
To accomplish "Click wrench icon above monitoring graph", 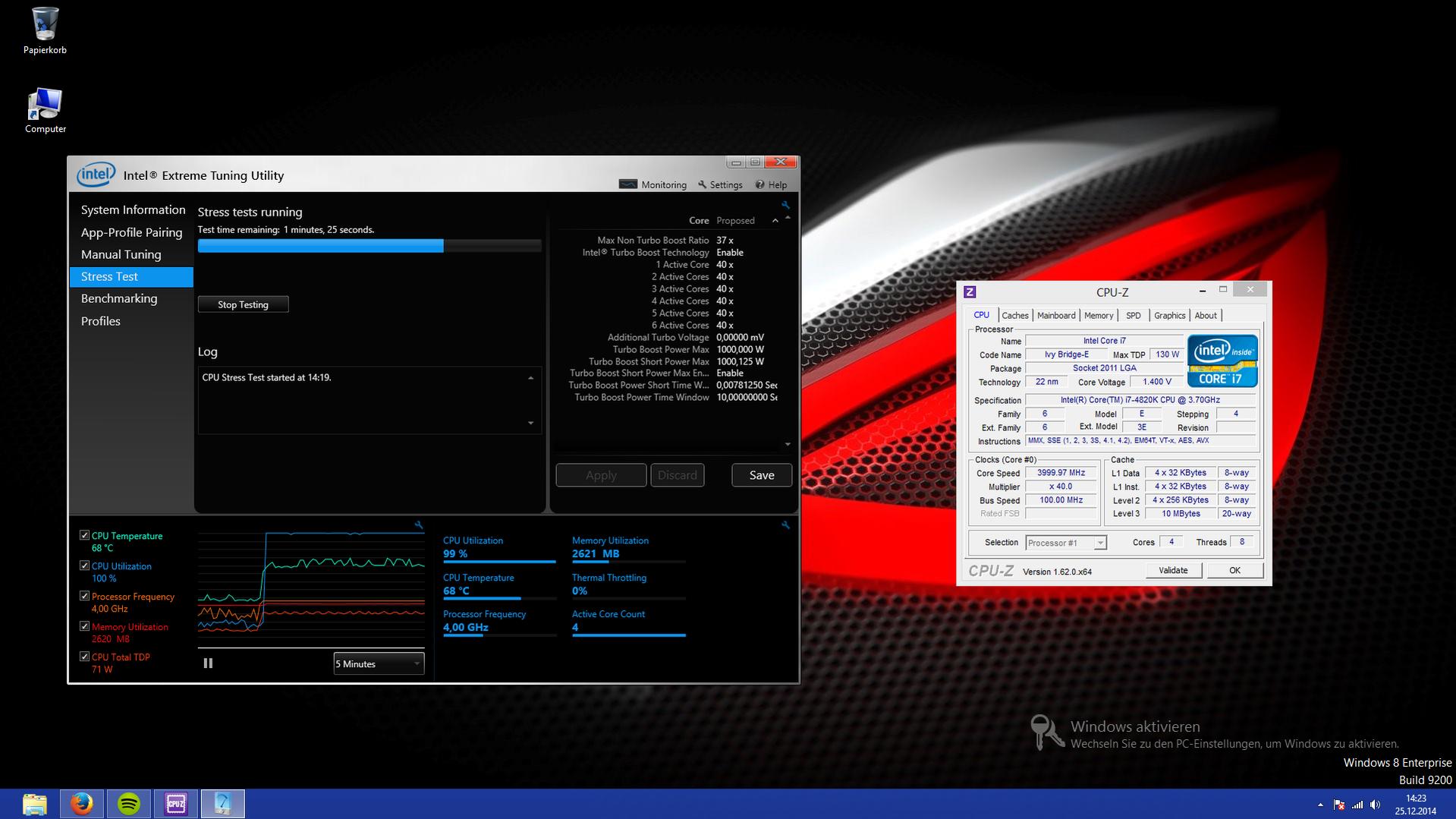I will point(419,524).
